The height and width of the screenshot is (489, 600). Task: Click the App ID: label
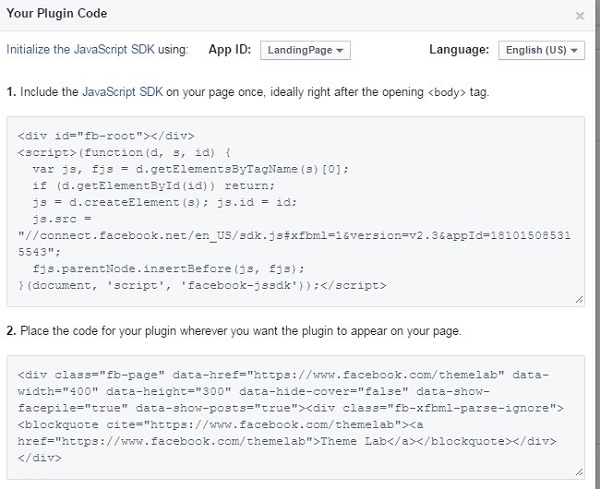[x=230, y=49]
